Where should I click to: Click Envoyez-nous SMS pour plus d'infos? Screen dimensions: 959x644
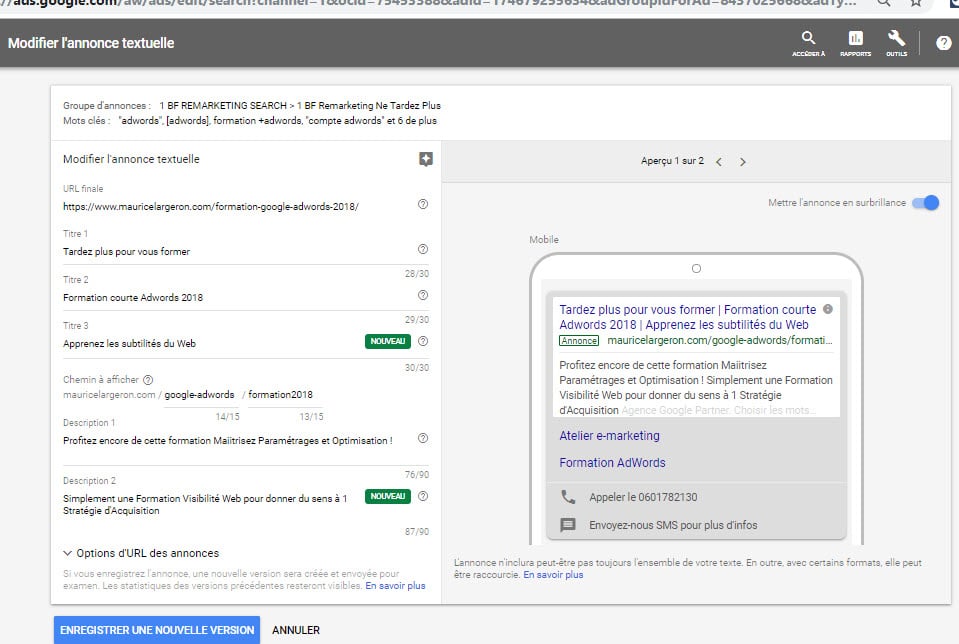pyautogui.click(x=673, y=525)
